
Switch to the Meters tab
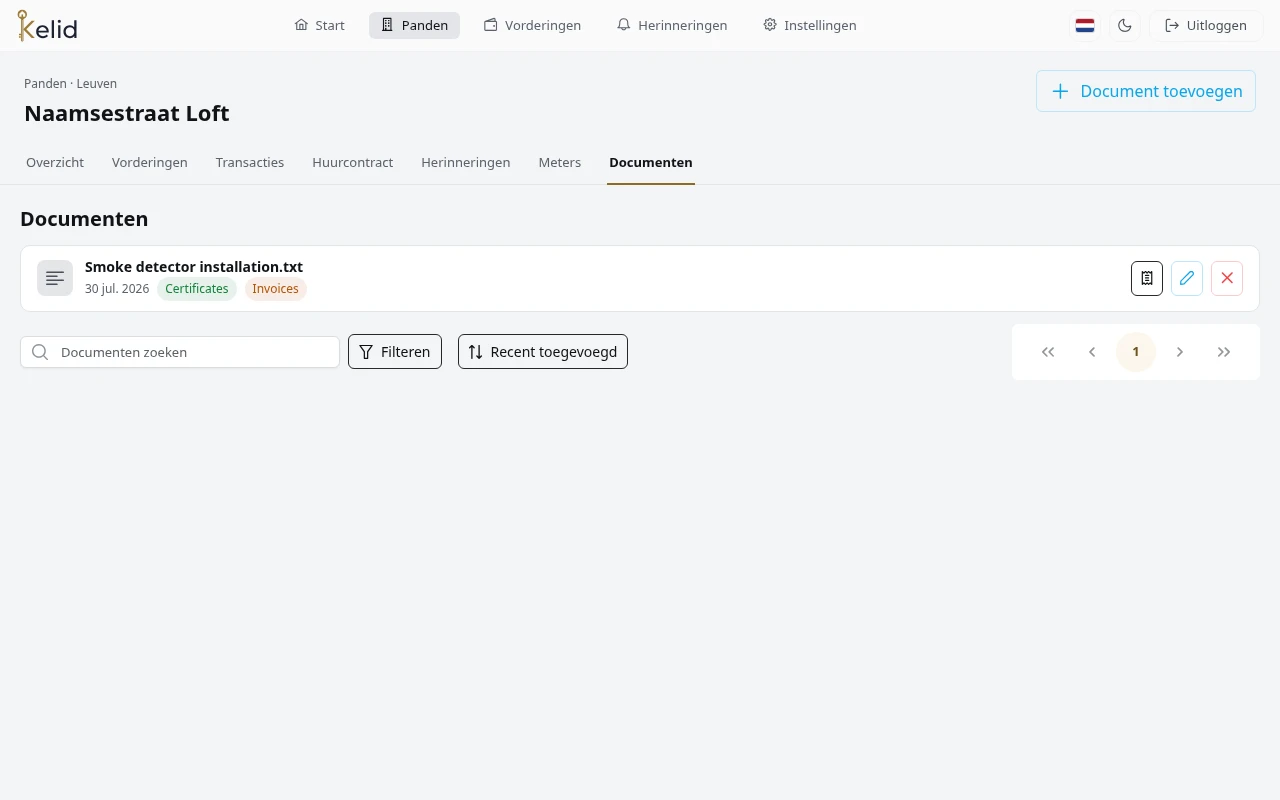tap(560, 162)
